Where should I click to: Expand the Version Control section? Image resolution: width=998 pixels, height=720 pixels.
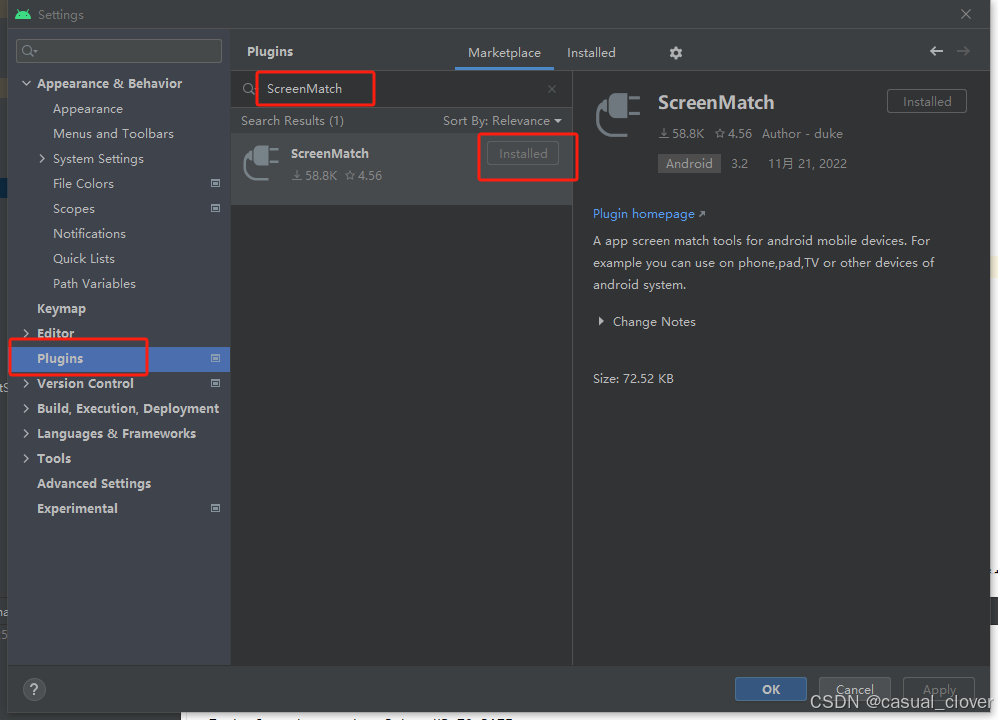click(26, 383)
